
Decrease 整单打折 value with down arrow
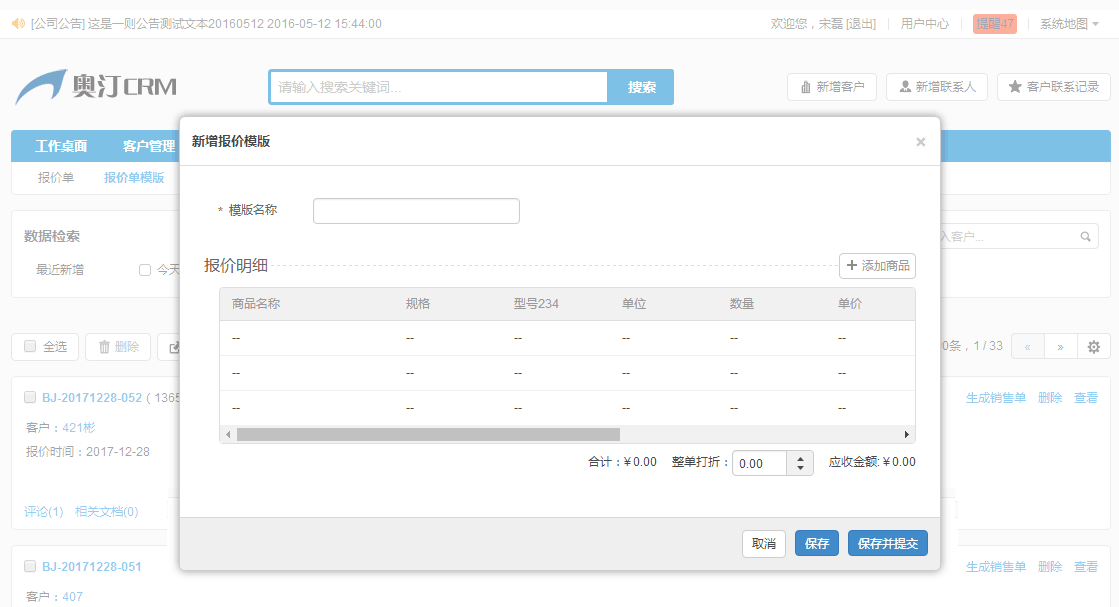[800, 469]
